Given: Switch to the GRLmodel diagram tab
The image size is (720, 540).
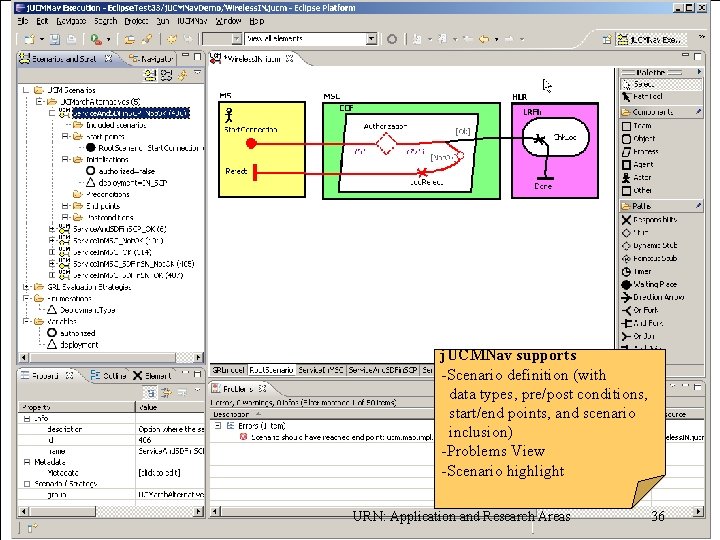Looking at the screenshot, I should click(228, 370).
